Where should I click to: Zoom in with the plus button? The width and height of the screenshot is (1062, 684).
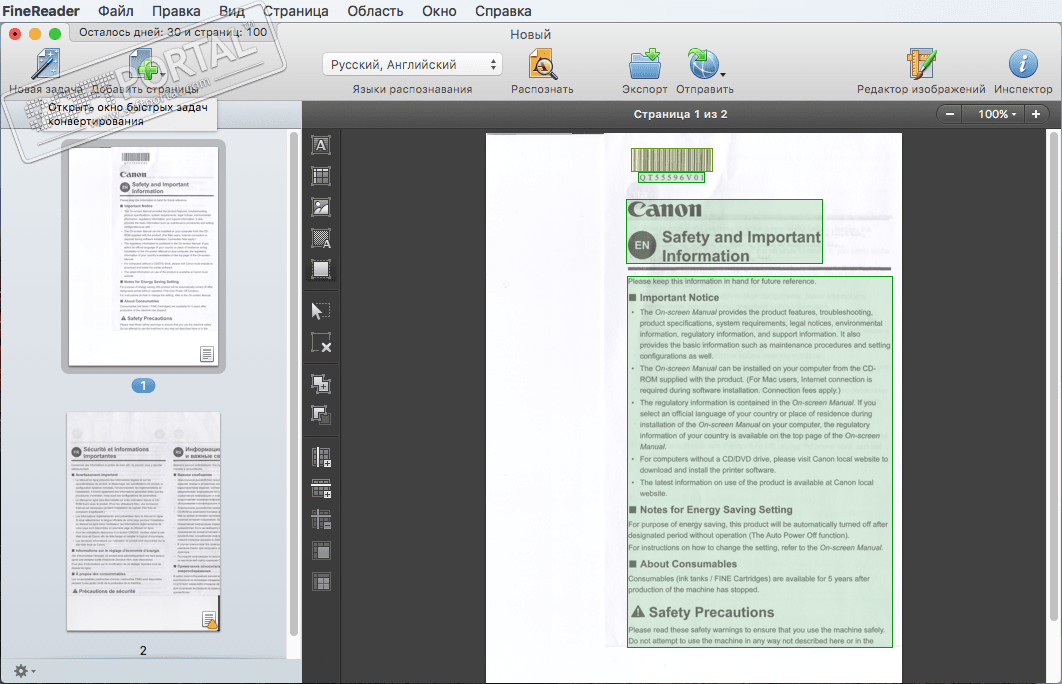[1036, 114]
